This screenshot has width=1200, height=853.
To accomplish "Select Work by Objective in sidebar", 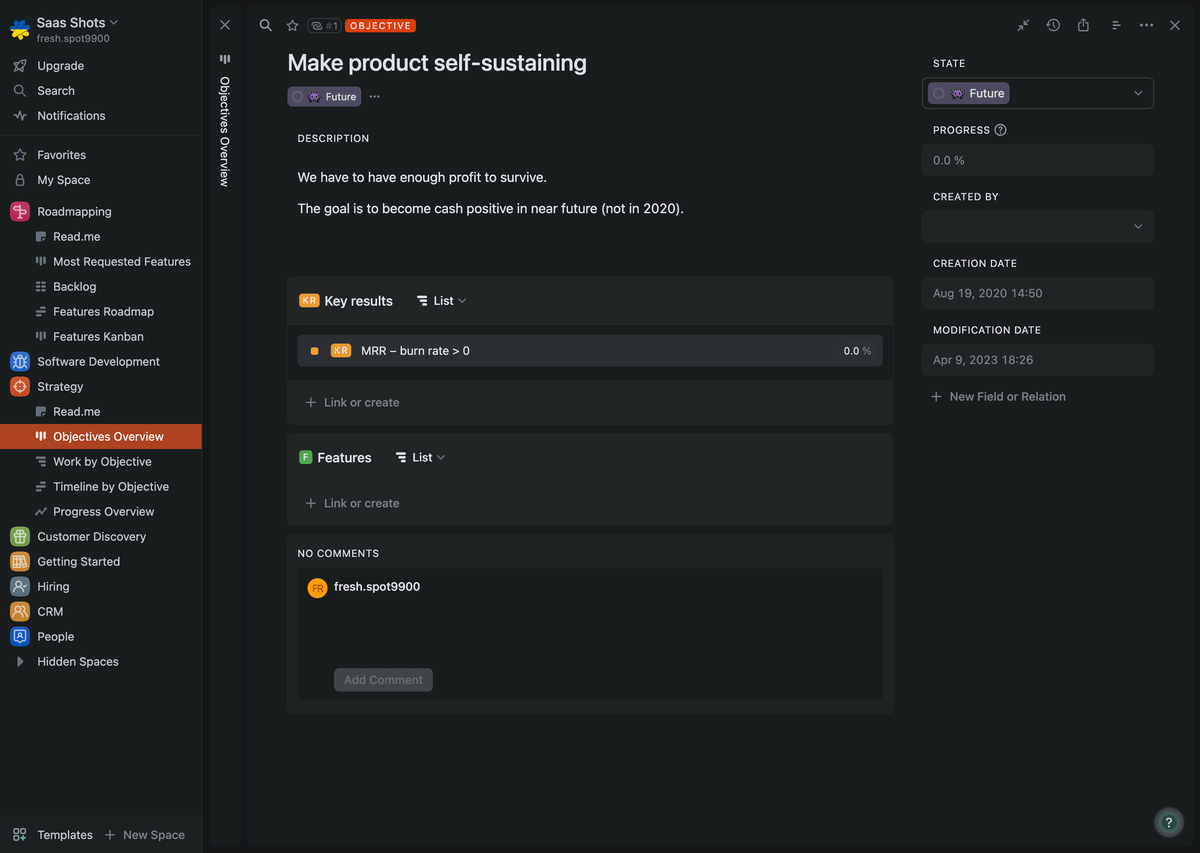I will [x=102, y=462].
